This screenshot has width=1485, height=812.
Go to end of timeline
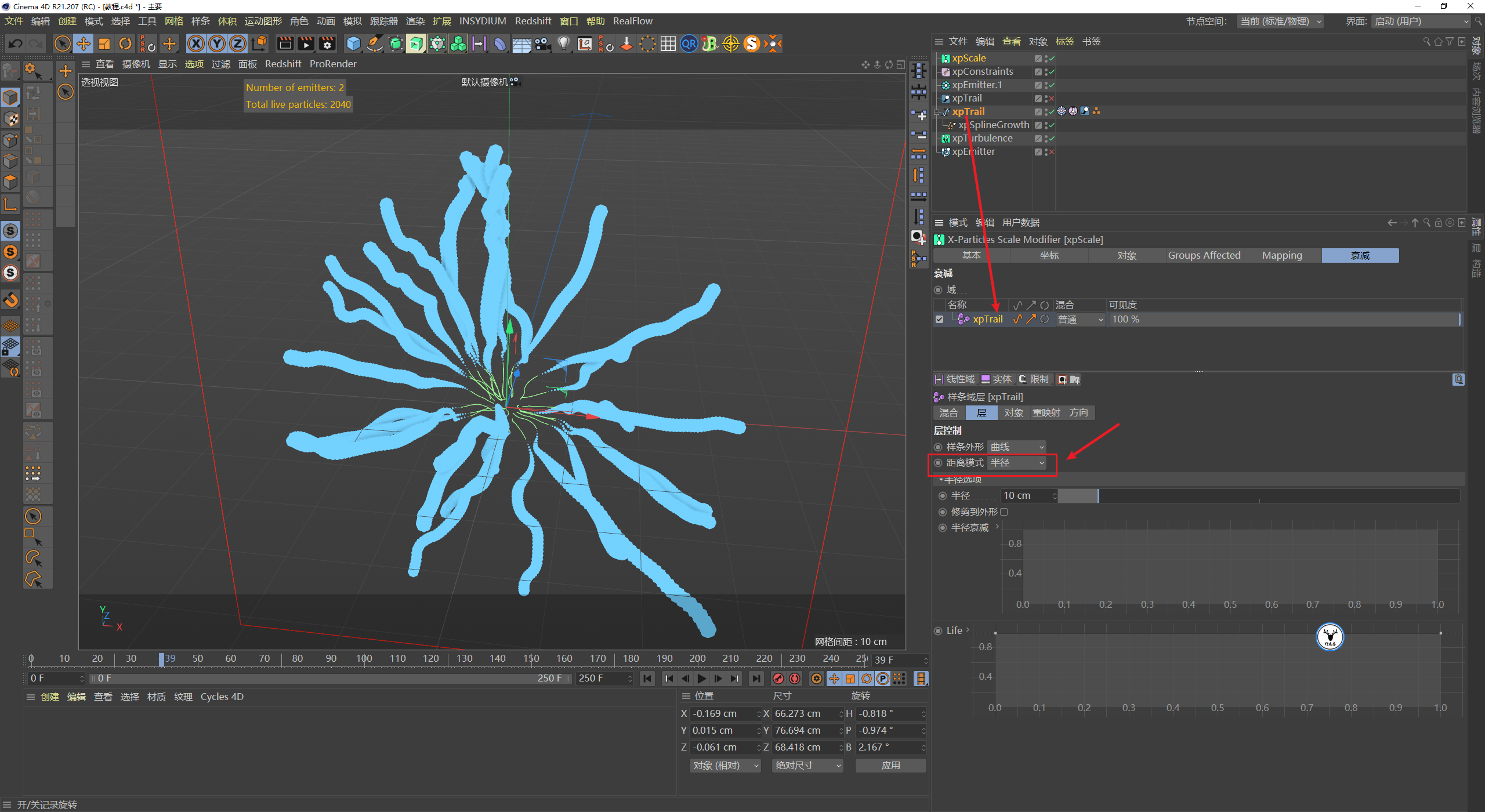click(x=756, y=678)
